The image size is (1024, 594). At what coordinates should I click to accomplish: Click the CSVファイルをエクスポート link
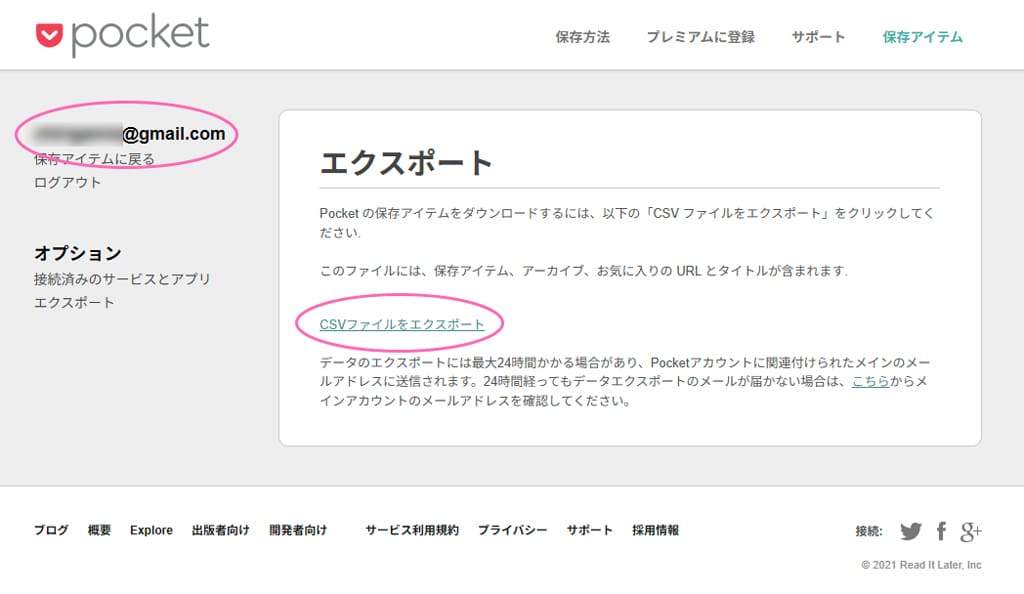pyautogui.click(x=402, y=324)
